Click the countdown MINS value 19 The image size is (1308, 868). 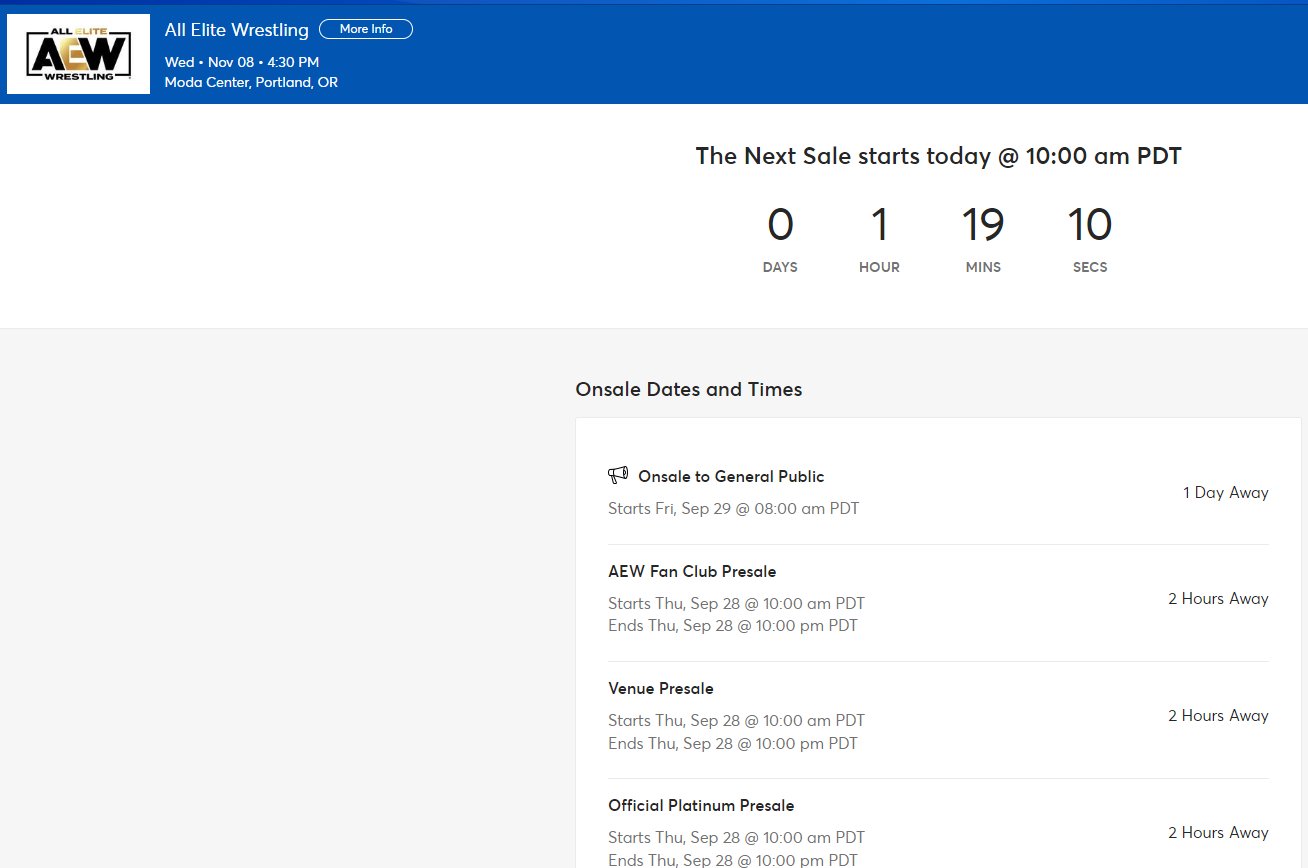coord(983,225)
